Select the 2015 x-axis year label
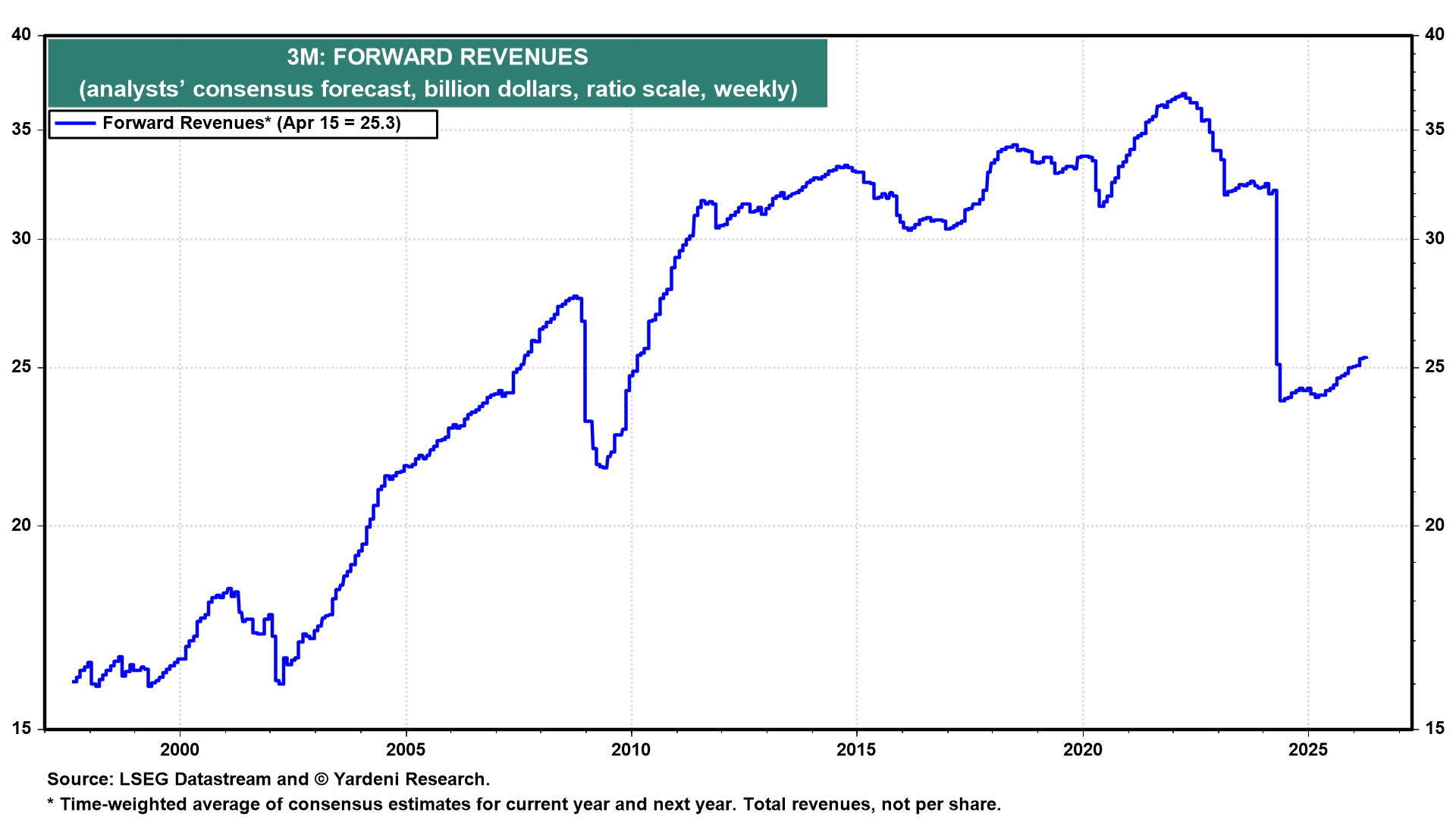This screenshot has height=819, width=1456. [x=856, y=750]
